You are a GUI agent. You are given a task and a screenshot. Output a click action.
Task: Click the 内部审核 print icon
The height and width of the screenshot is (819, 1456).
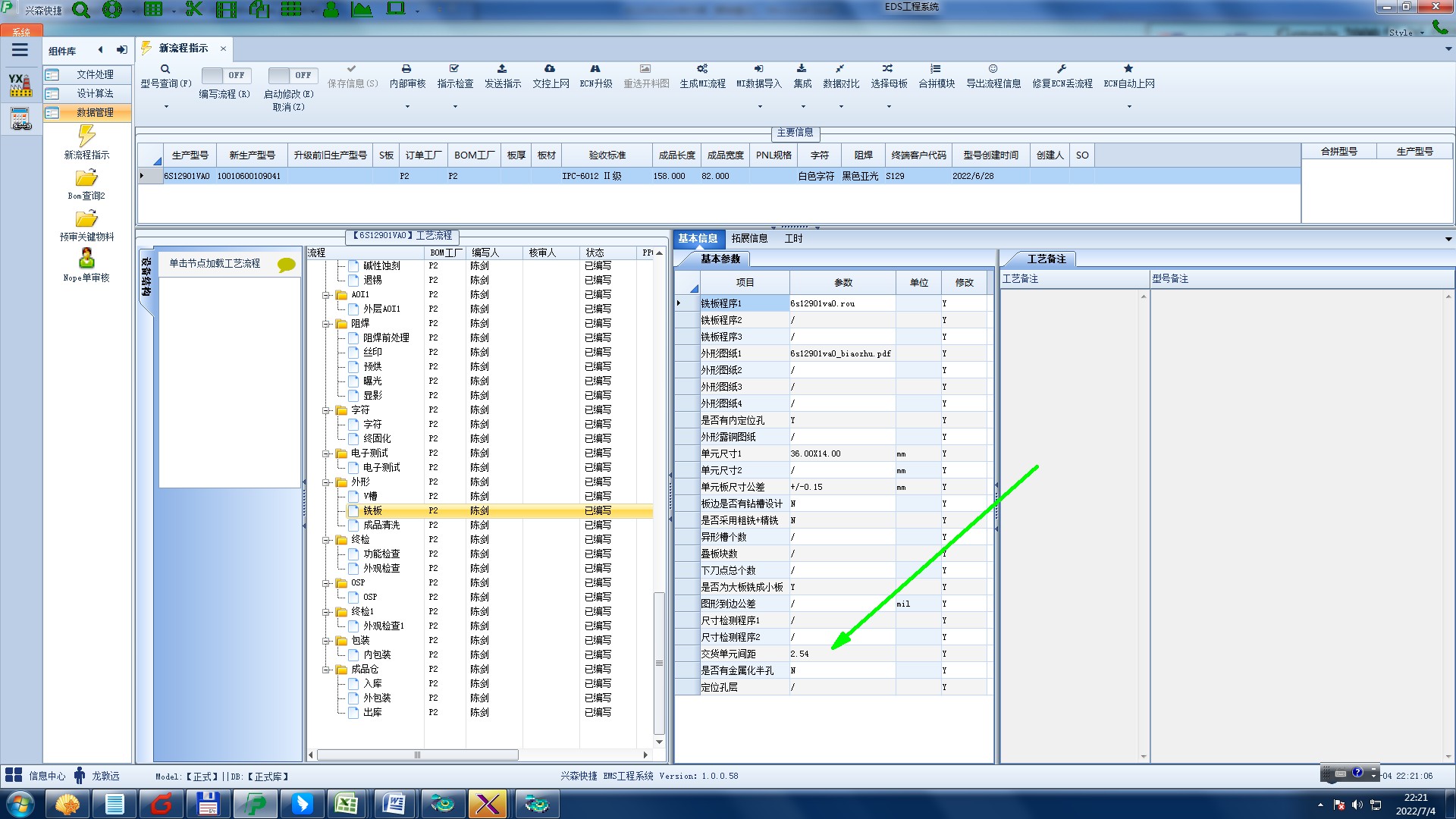(406, 69)
